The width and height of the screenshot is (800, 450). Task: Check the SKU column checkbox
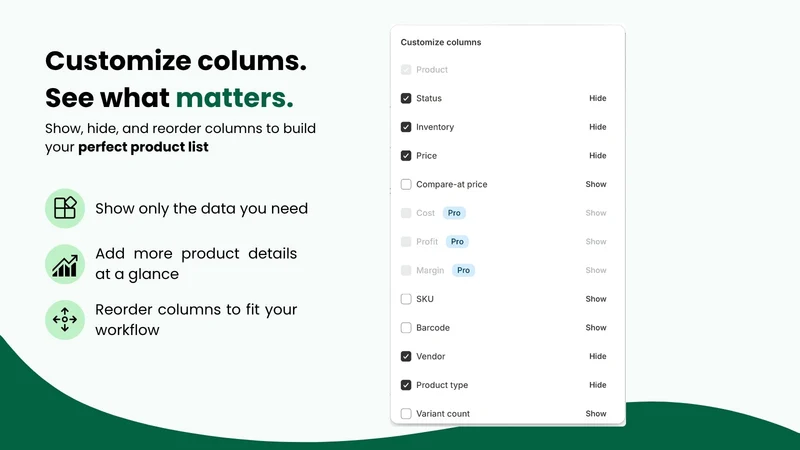(x=406, y=299)
